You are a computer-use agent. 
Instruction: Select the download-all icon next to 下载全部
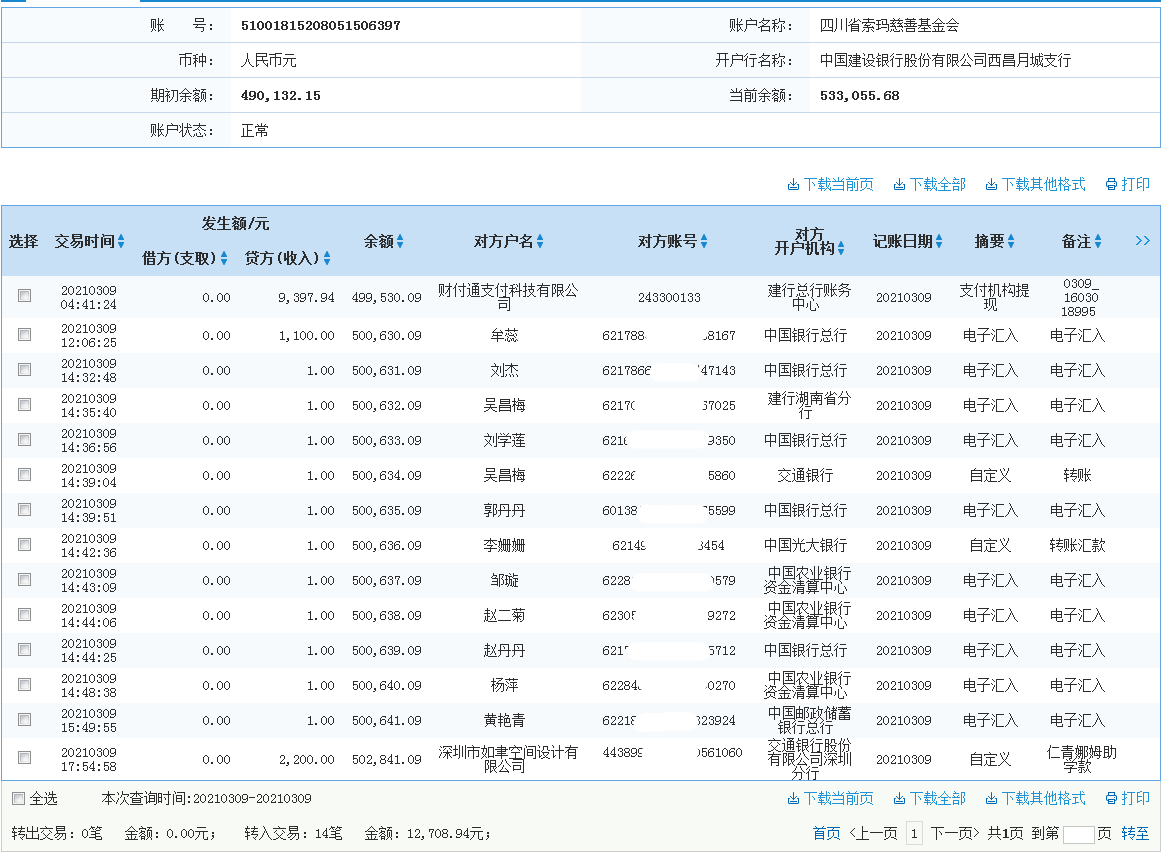[x=899, y=184]
